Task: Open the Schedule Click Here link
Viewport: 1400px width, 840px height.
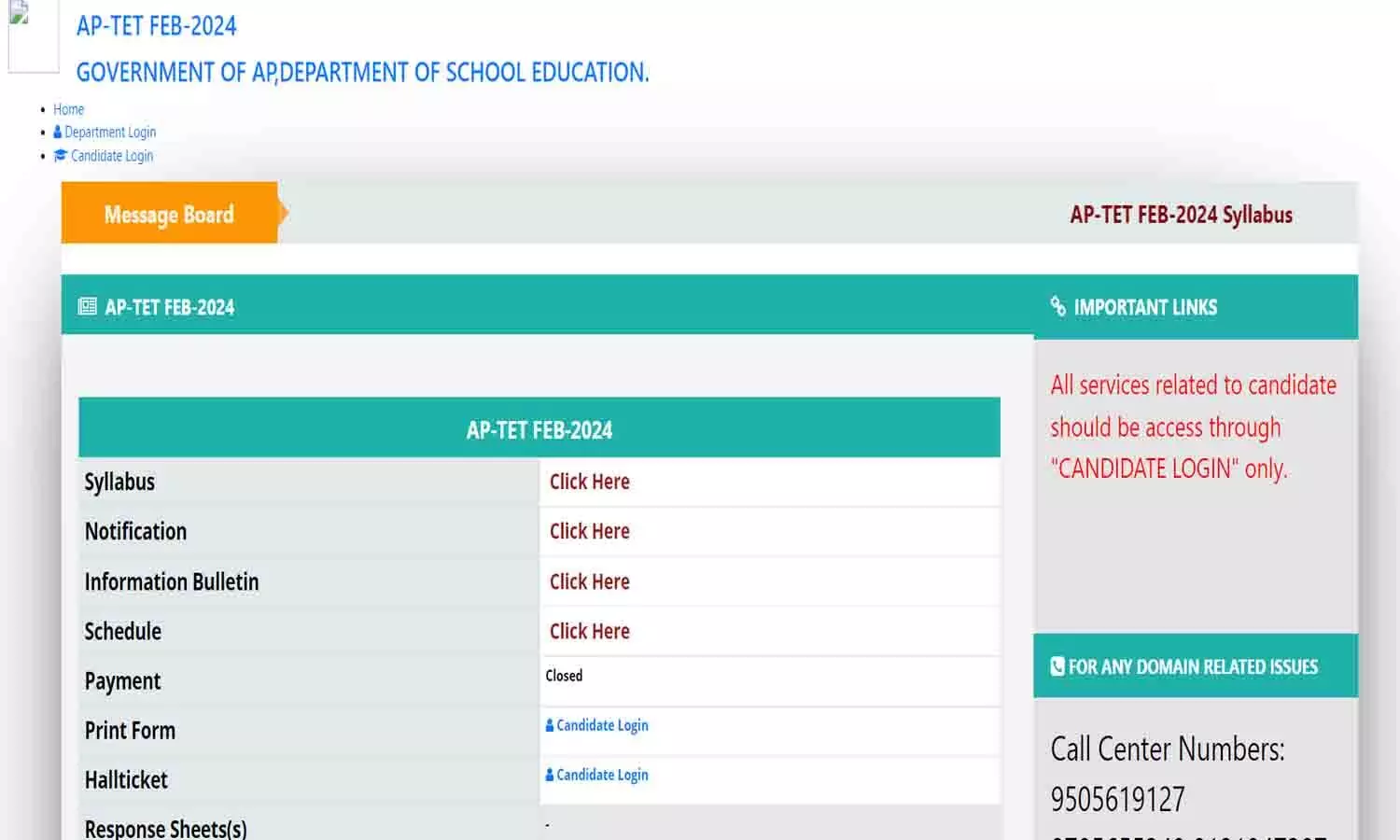Action: (589, 631)
